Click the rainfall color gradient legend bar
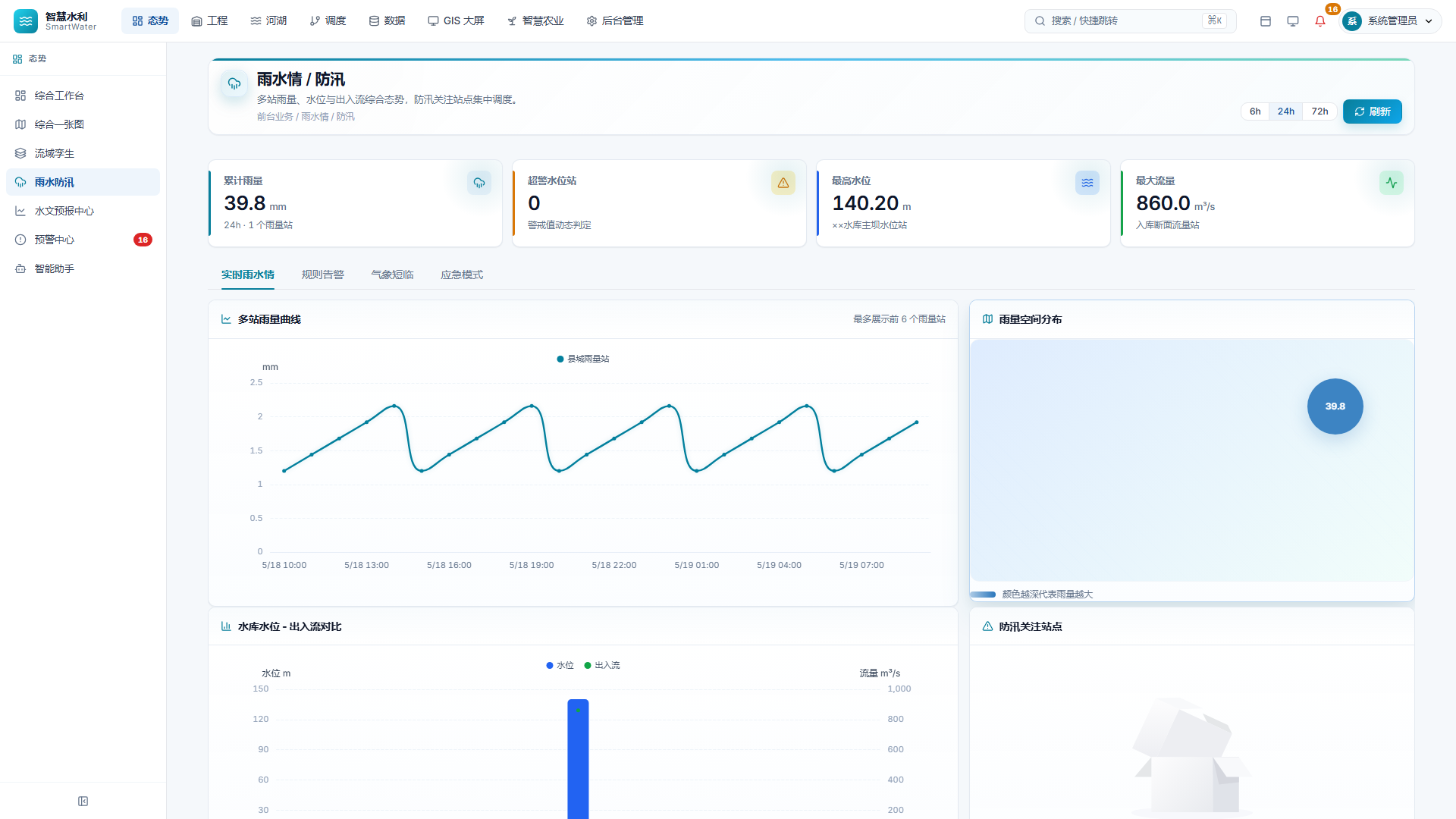Viewport: 1456px width, 819px height. (x=983, y=595)
